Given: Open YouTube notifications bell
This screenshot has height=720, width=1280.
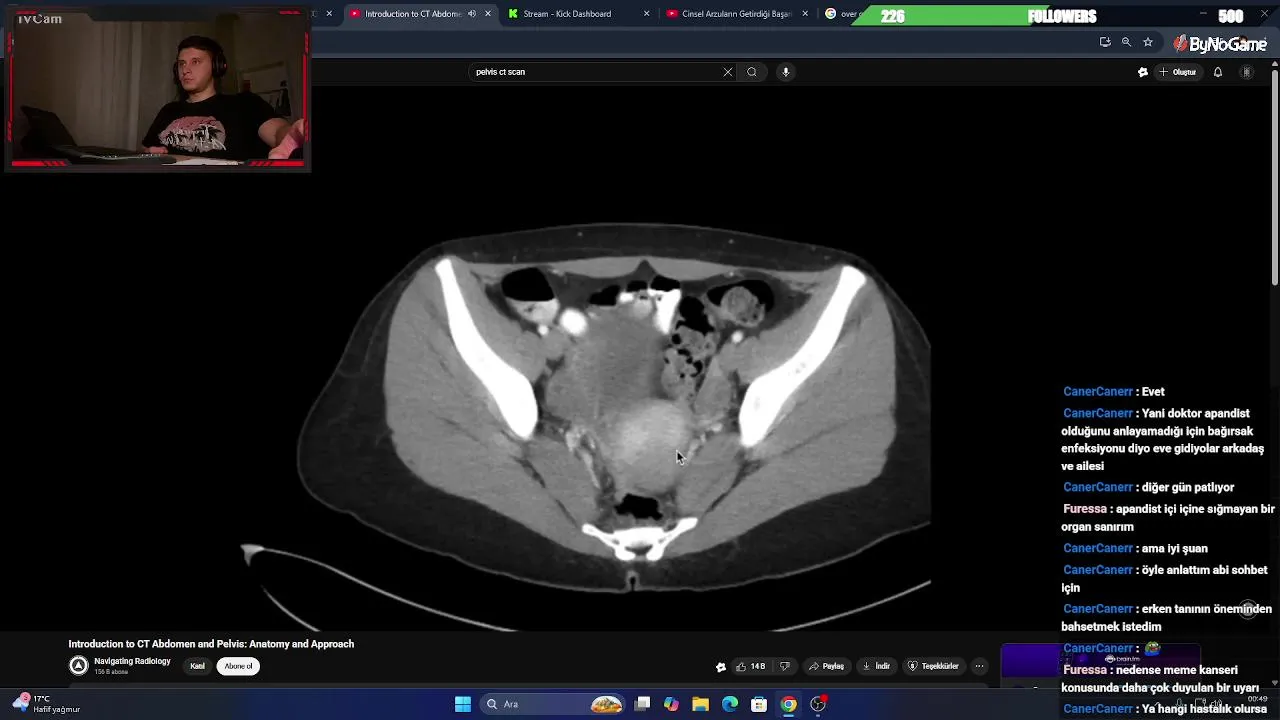Looking at the screenshot, I should (x=1218, y=72).
